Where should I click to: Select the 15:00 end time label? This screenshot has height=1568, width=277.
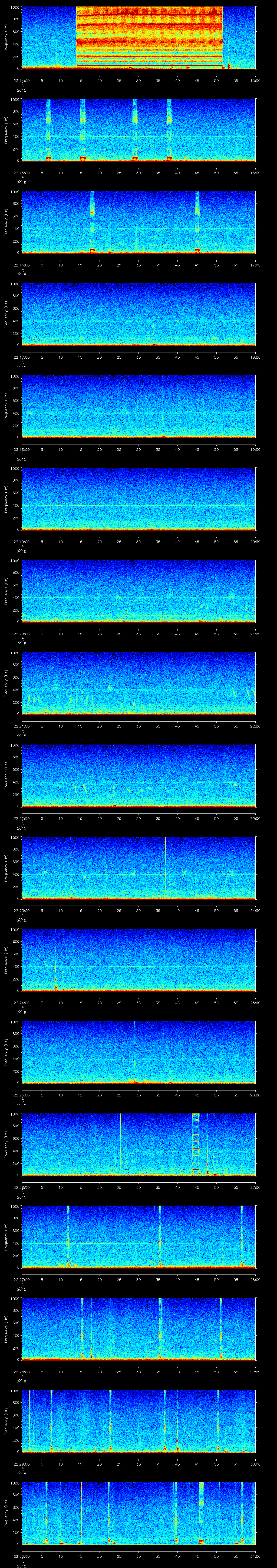[x=255, y=80]
